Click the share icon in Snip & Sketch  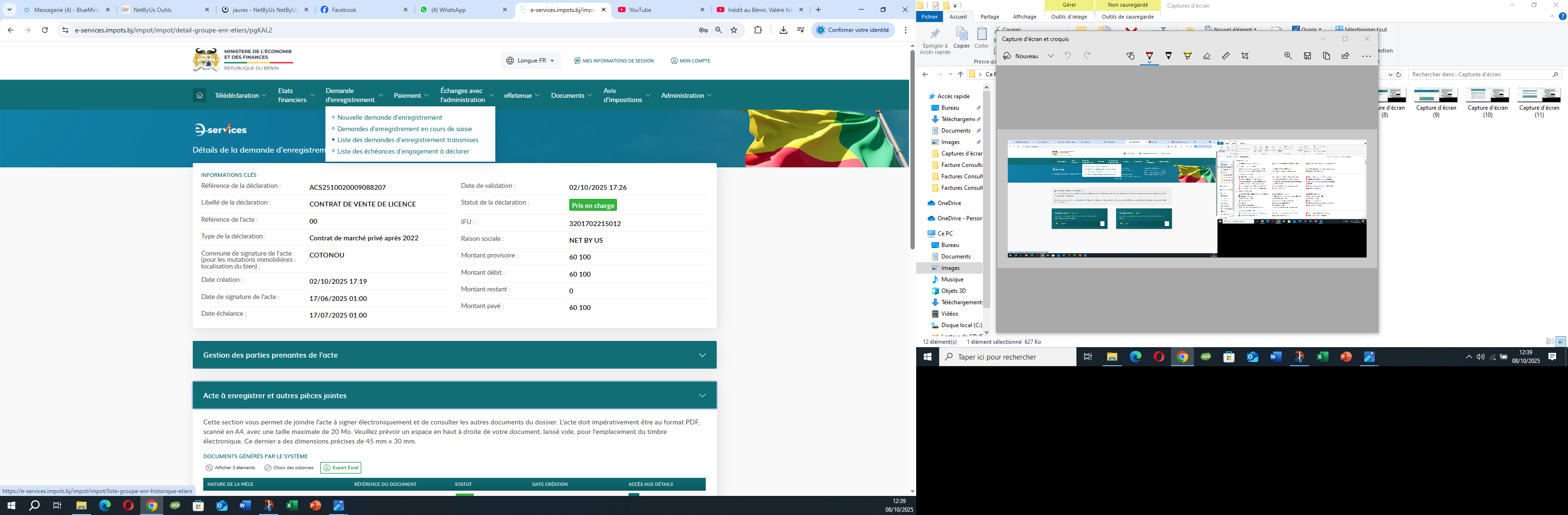[1345, 56]
